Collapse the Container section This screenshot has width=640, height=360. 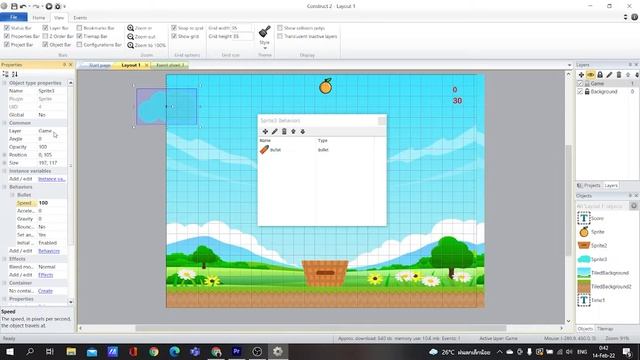click(4, 283)
